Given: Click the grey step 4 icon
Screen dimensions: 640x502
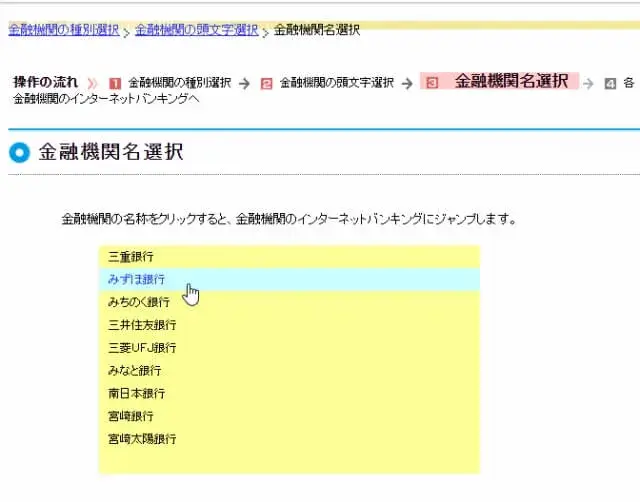Looking at the screenshot, I should click(610, 84).
